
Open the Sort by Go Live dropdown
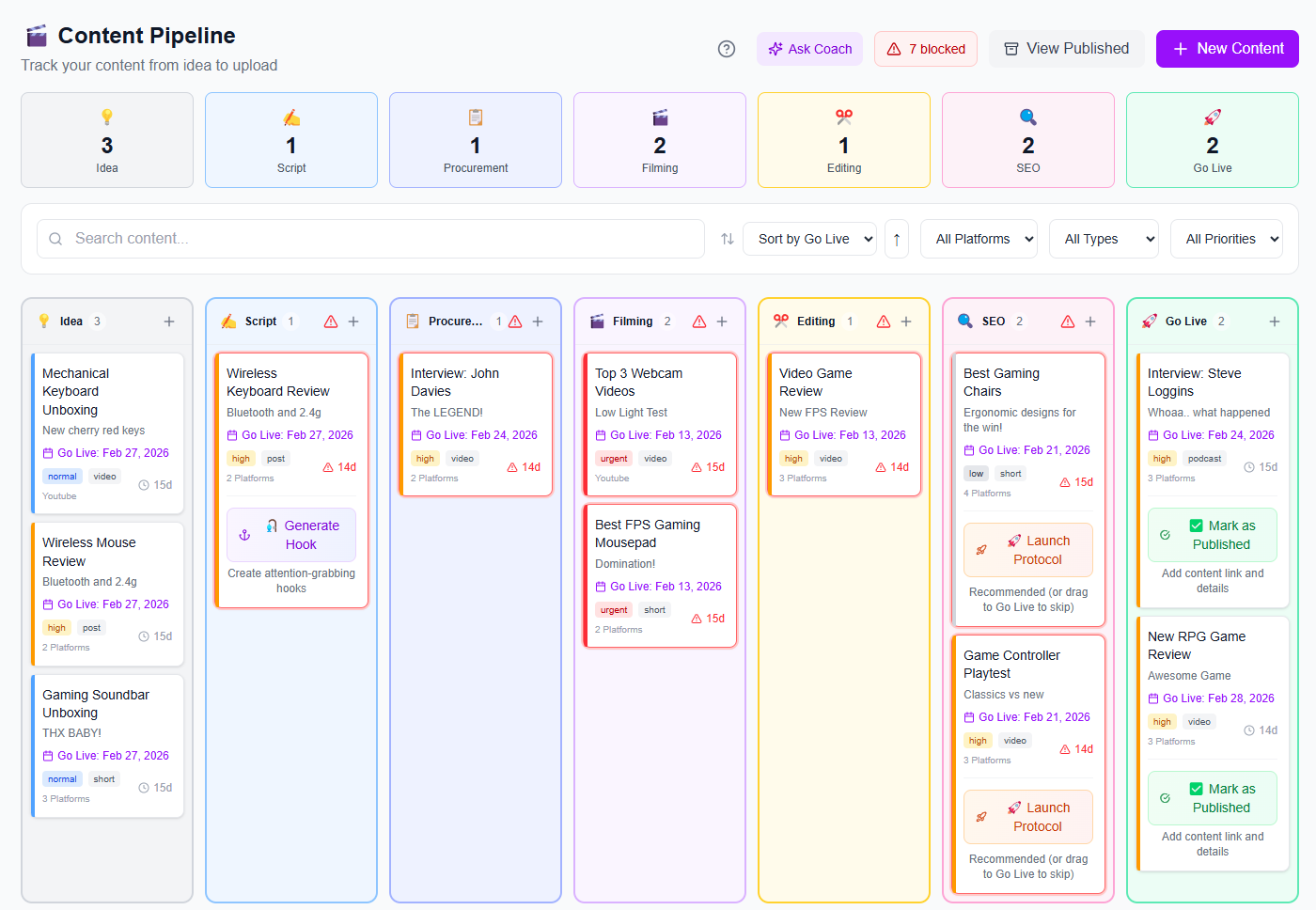(809, 239)
